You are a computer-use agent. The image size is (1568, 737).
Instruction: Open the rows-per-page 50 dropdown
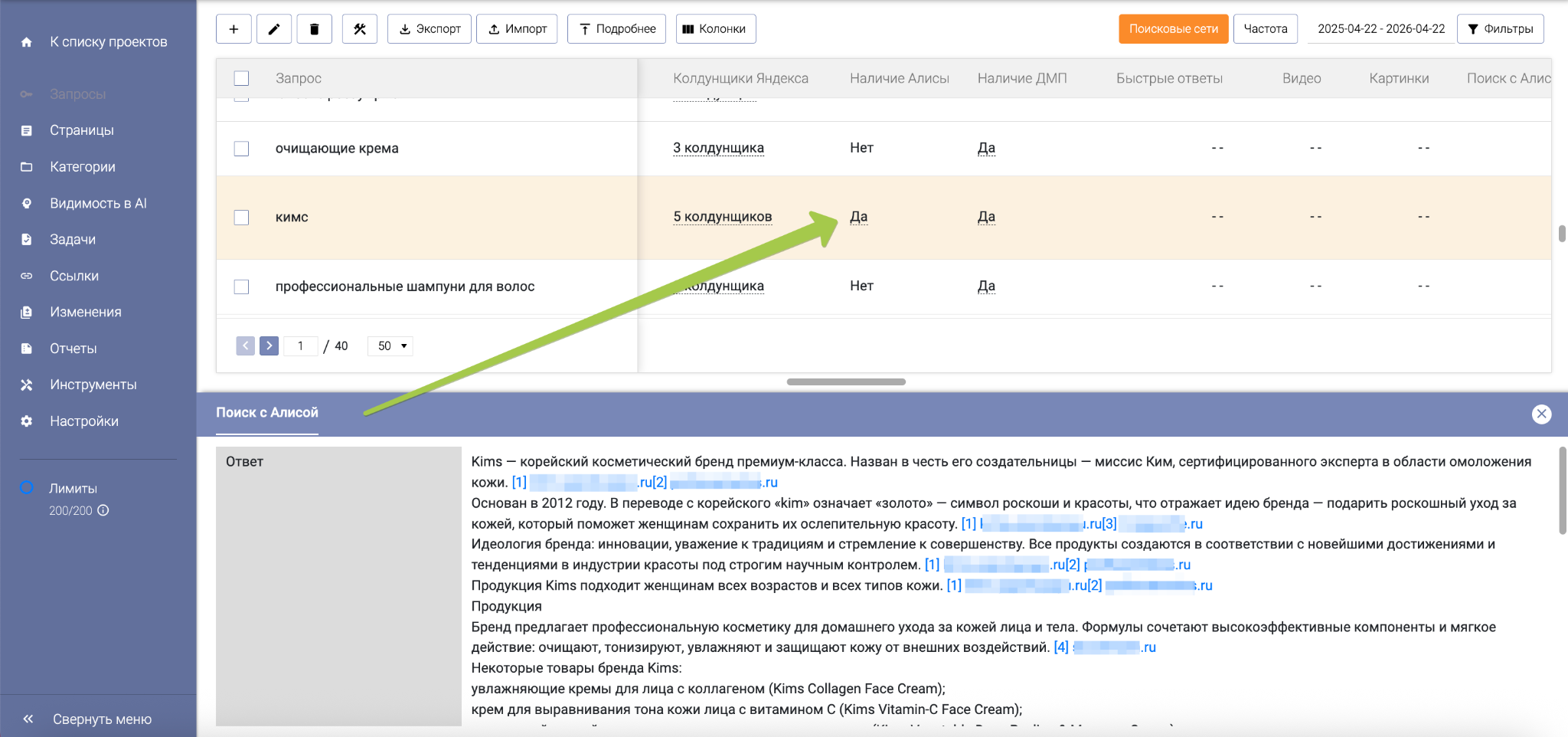point(390,346)
